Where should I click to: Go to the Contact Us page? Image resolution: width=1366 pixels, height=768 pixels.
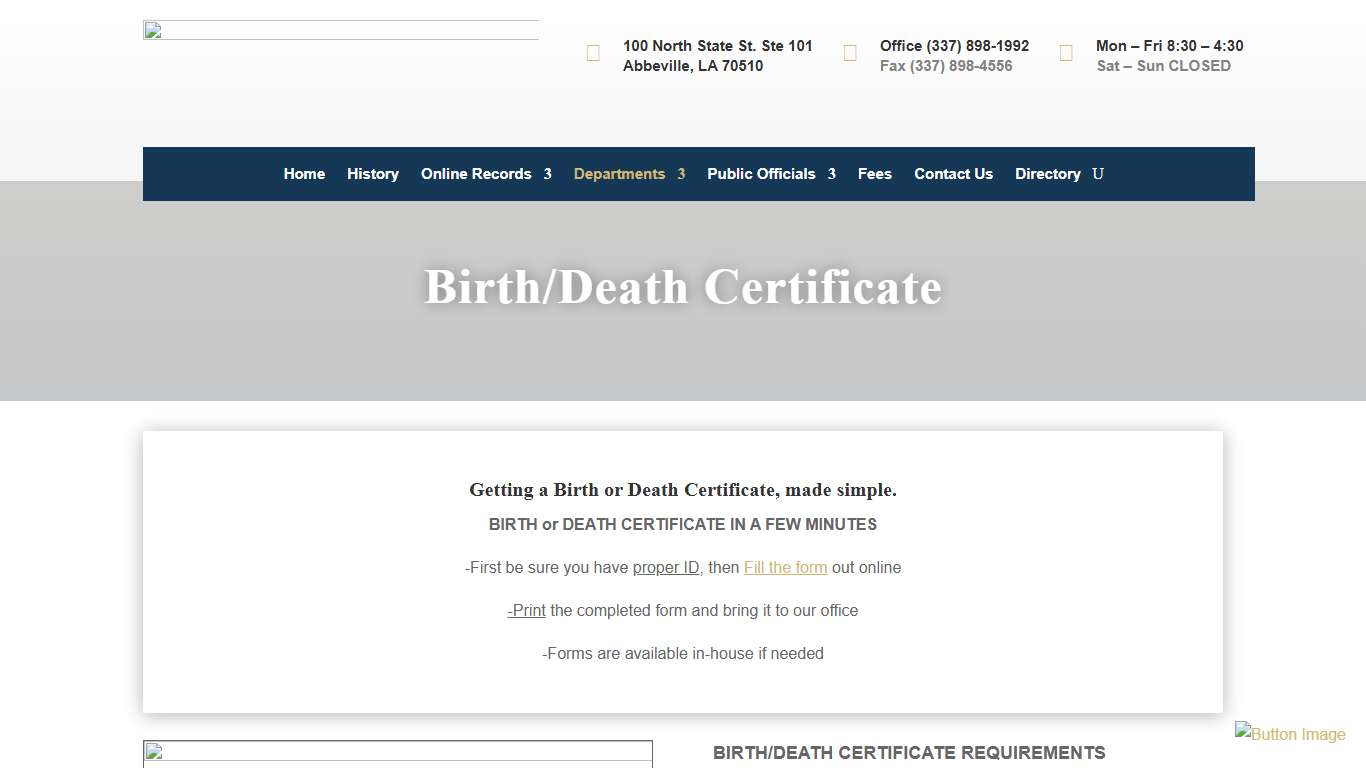(x=953, y=174)
